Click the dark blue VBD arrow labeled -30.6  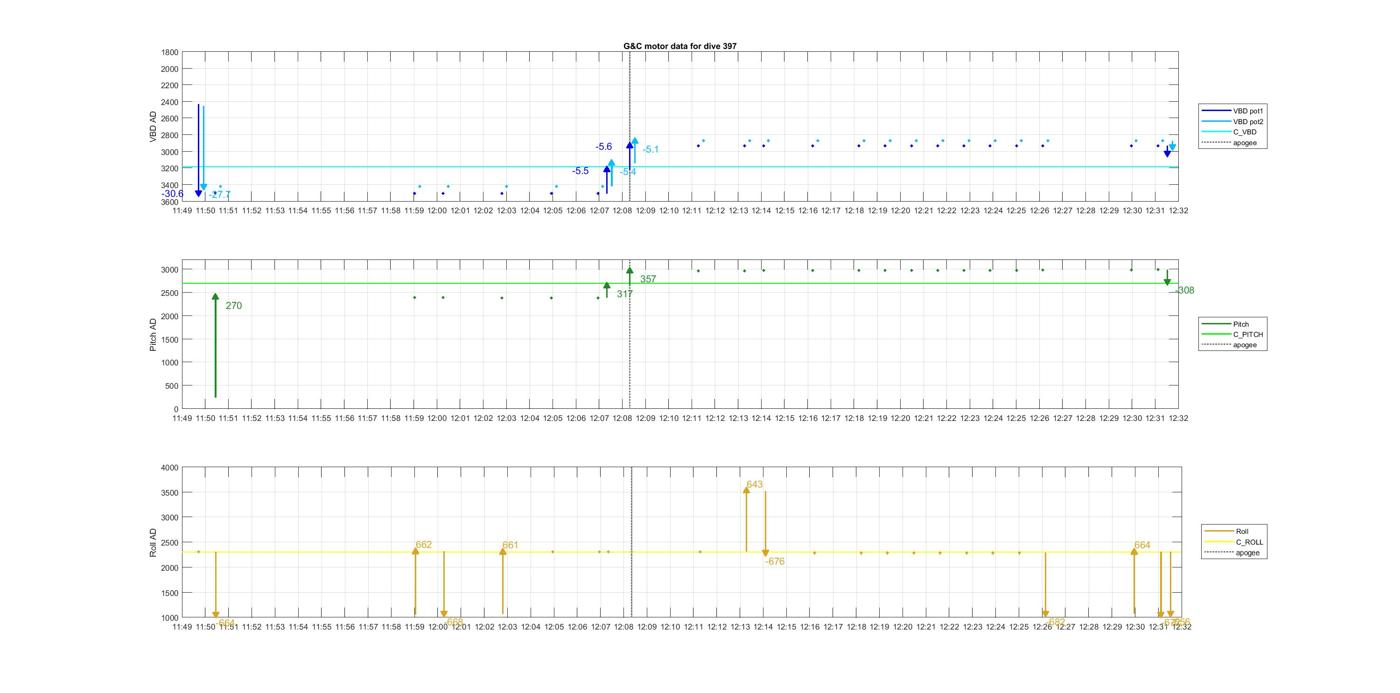pos(198,150)
